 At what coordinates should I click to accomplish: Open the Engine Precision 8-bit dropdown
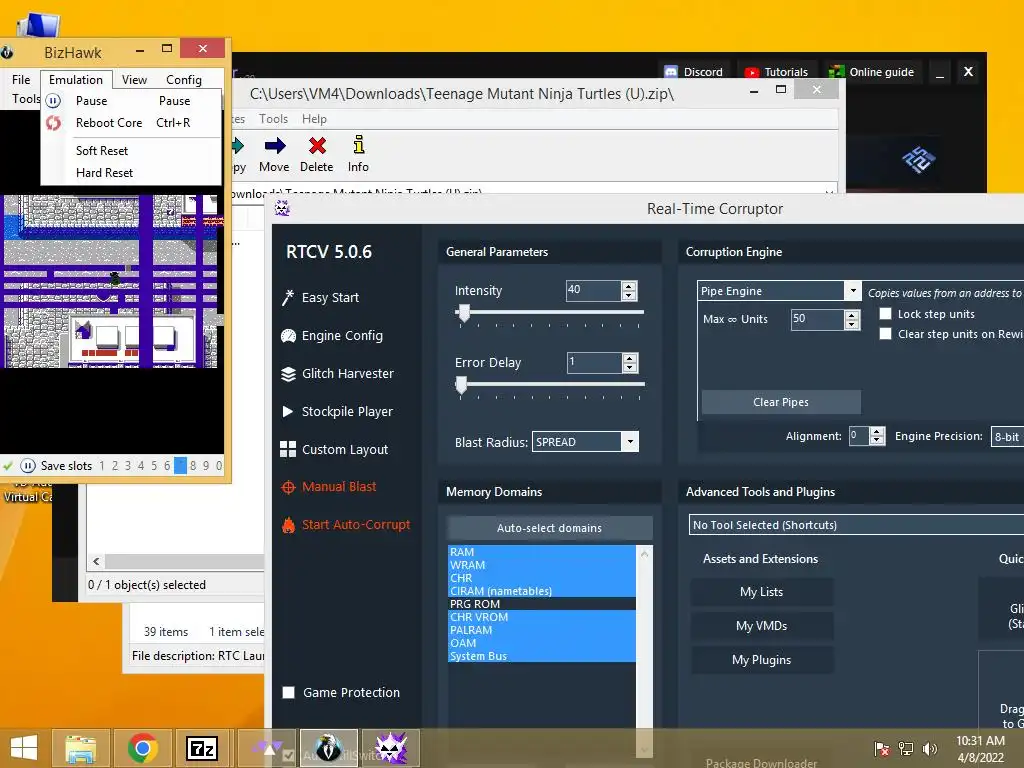(1007, 437)
